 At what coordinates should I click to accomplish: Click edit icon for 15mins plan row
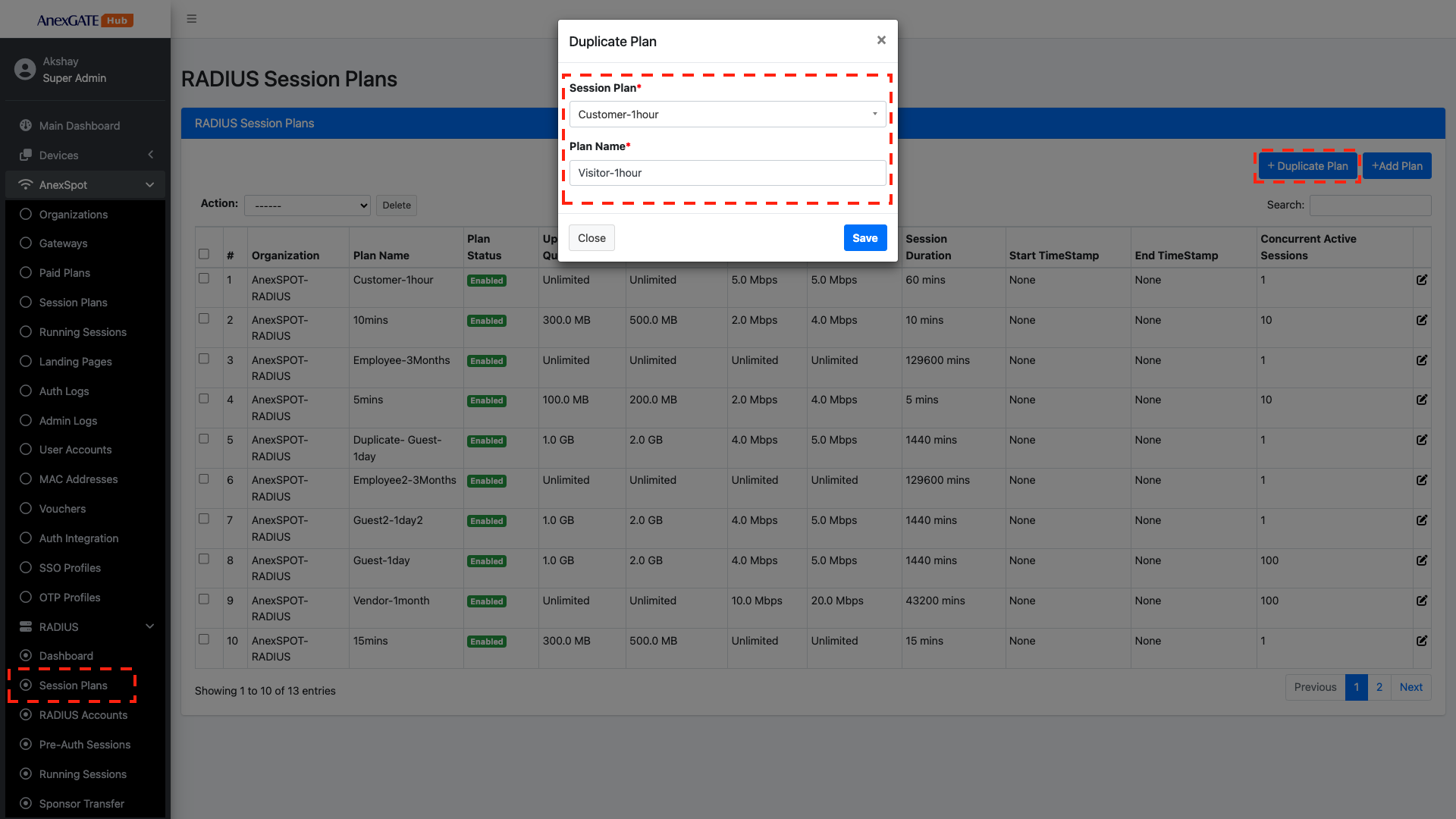tap(1422, 641)
